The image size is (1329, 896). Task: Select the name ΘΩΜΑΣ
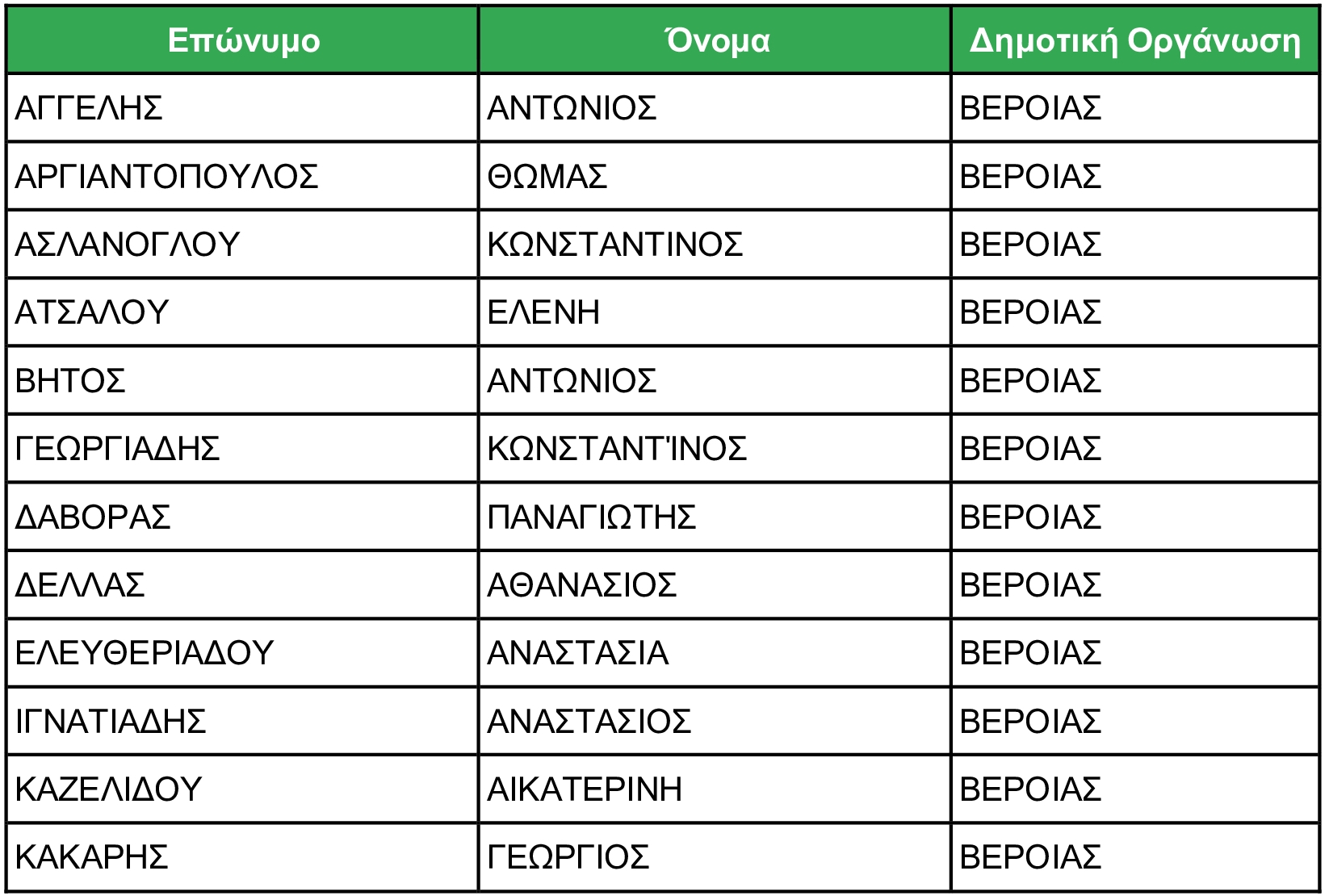(547, 177)
